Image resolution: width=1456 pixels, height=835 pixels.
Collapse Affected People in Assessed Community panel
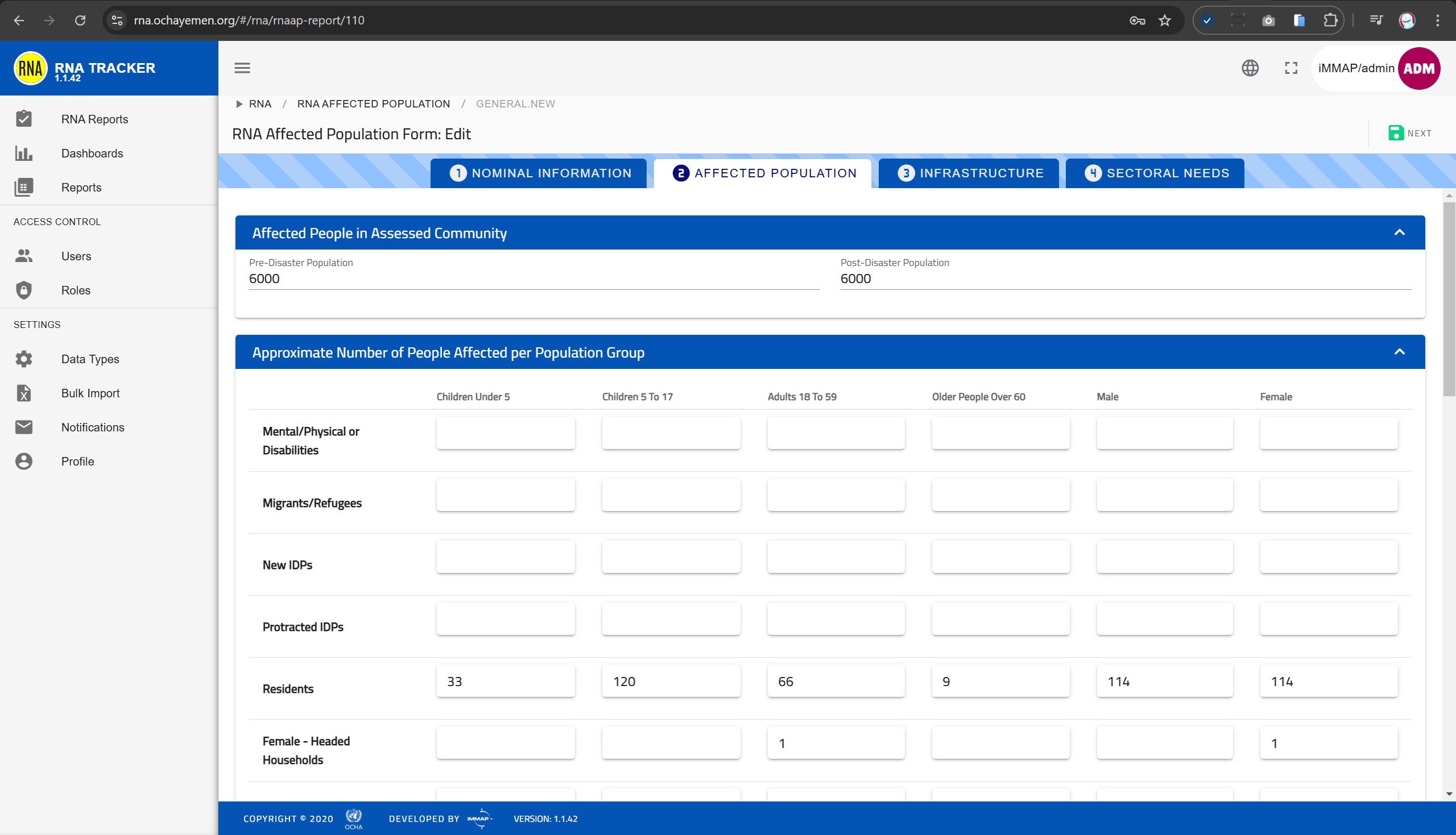[1399, 233]
